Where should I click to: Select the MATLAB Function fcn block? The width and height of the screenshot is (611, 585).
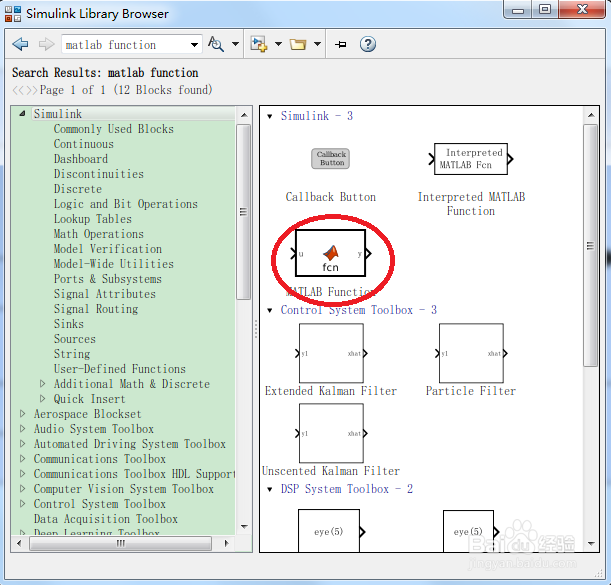pos(330,253)
